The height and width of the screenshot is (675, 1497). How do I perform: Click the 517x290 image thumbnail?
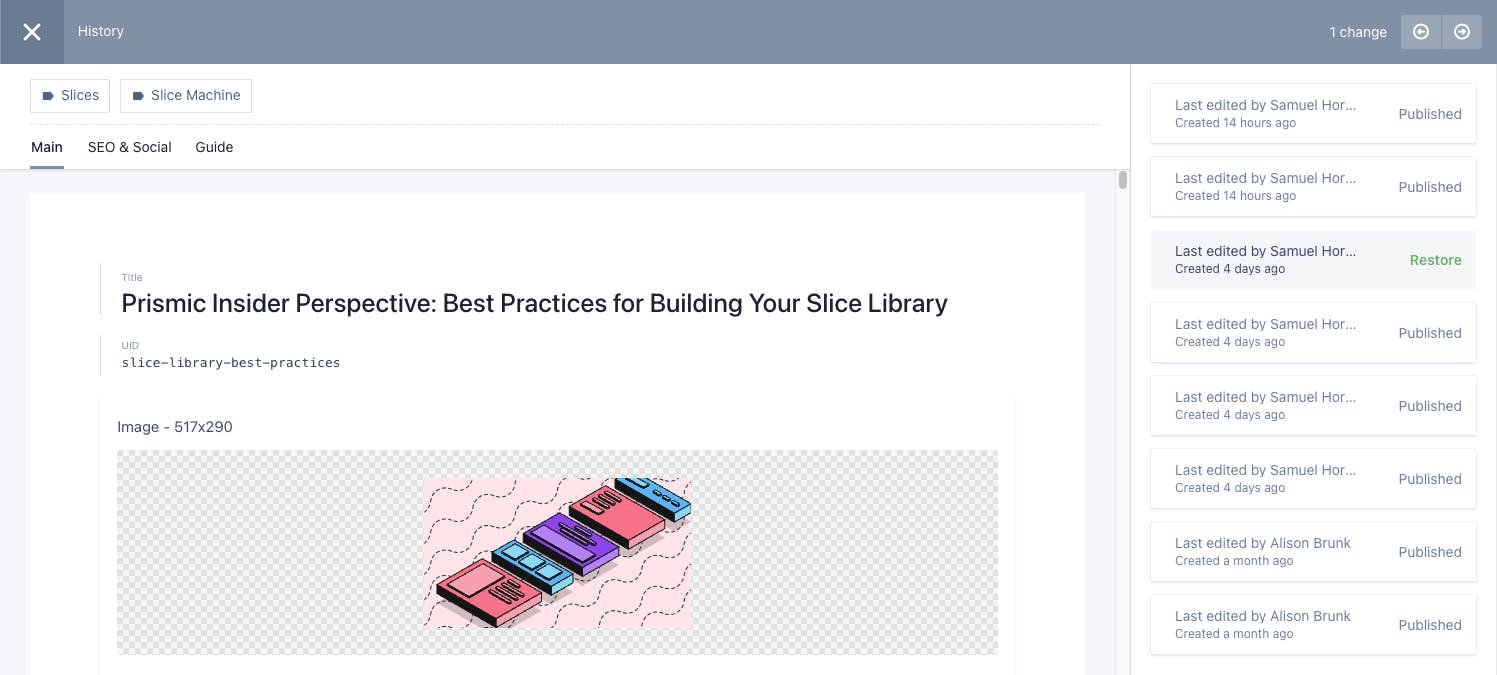coord(557,552)
